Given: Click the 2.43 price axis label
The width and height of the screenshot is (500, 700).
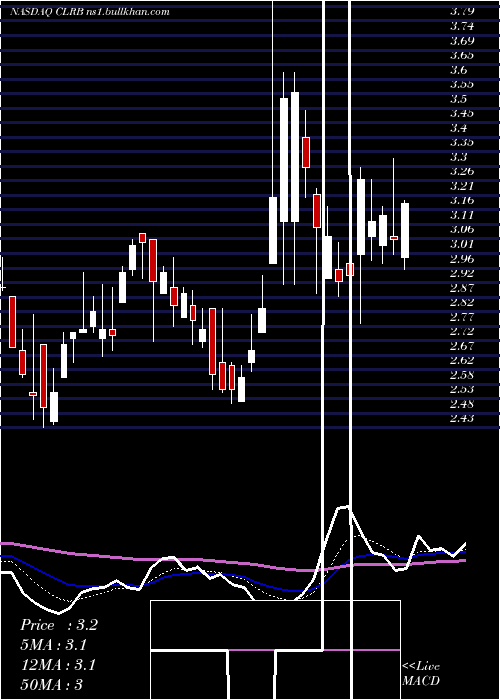Looking at the screenshot, I should pyautogui.click(x=462, y=418).
